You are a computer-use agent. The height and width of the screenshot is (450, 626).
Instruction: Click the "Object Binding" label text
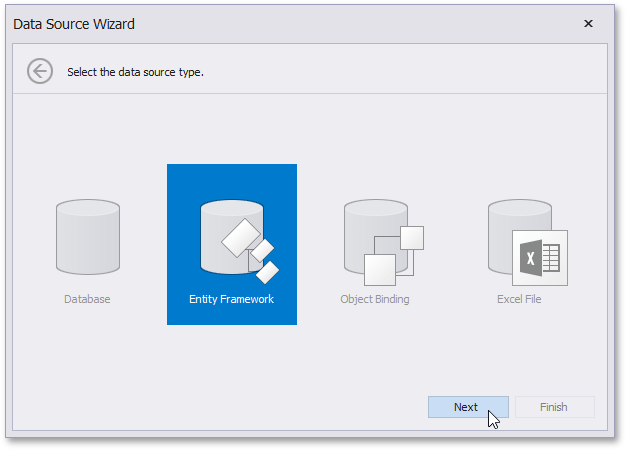[375, 299]
